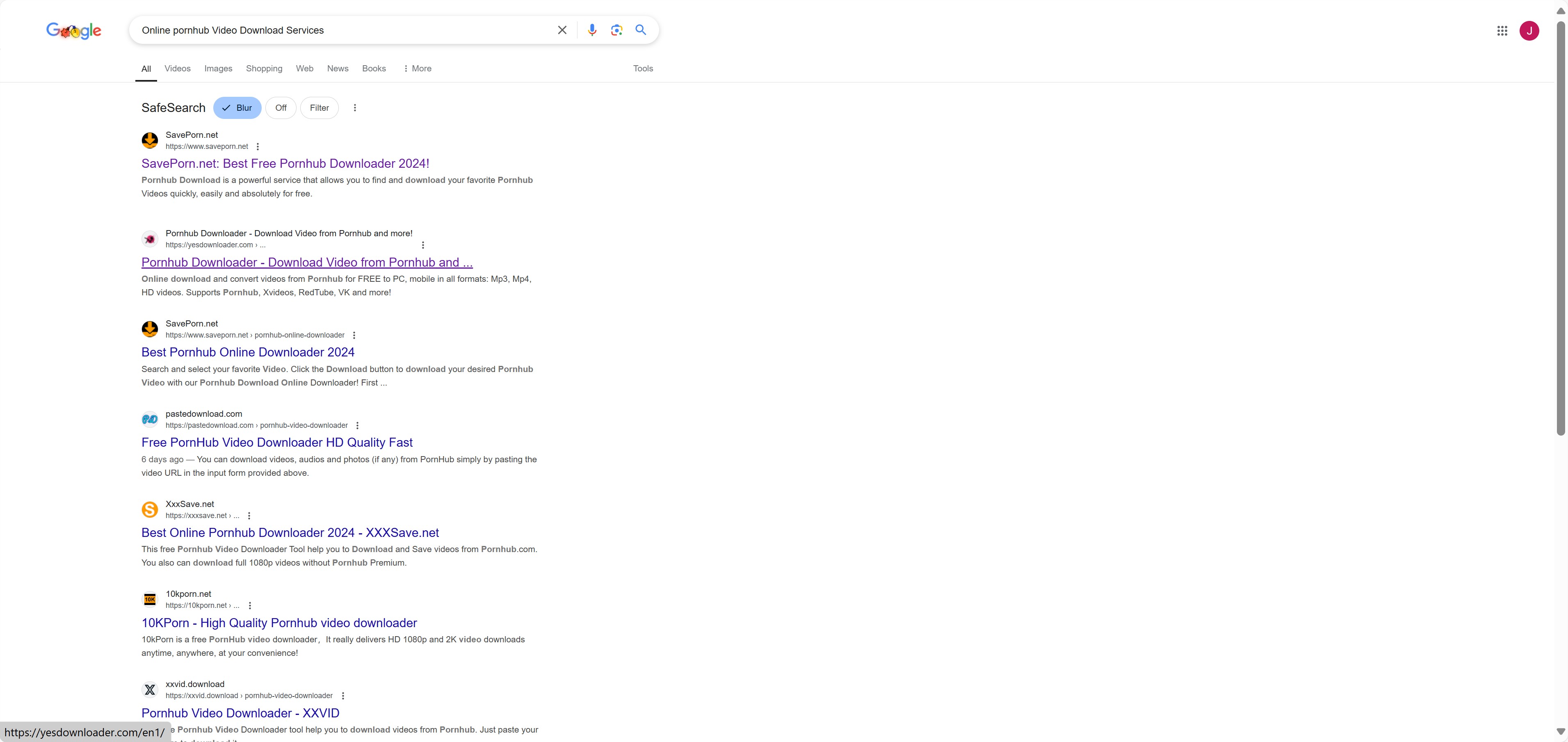Image resolution: width=1568 pixels, height=742 pixels.
Task: Open the Google apps grid
Action: pyautogui.click(x=1502, y=30)
